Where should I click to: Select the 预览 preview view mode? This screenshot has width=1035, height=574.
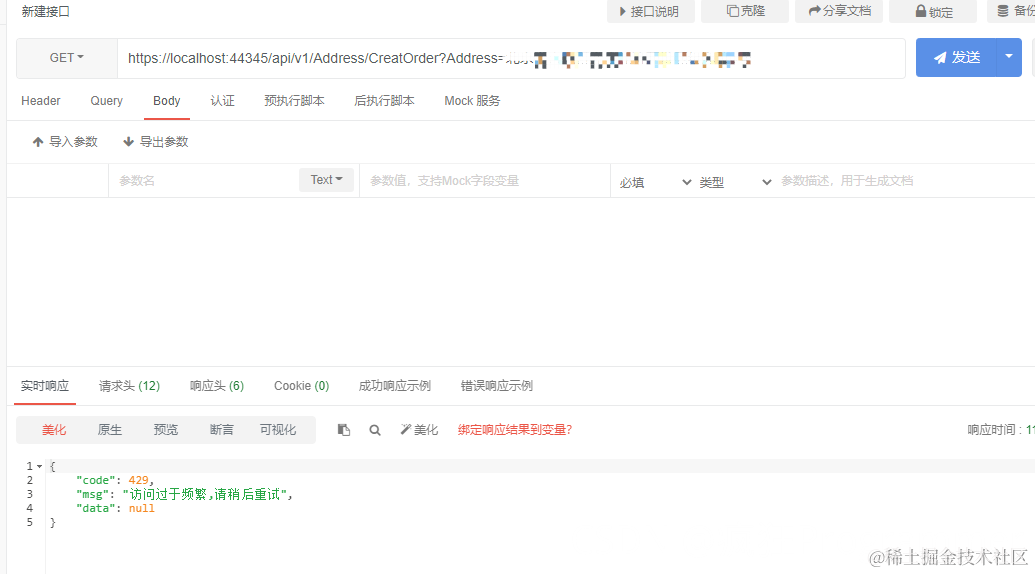pos(166,430)
